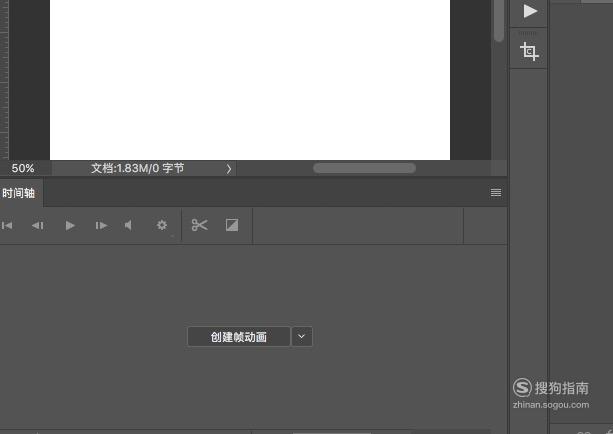613x434 pixels.
Task: Step forward to next frame
Action: (x=101, y=226)
